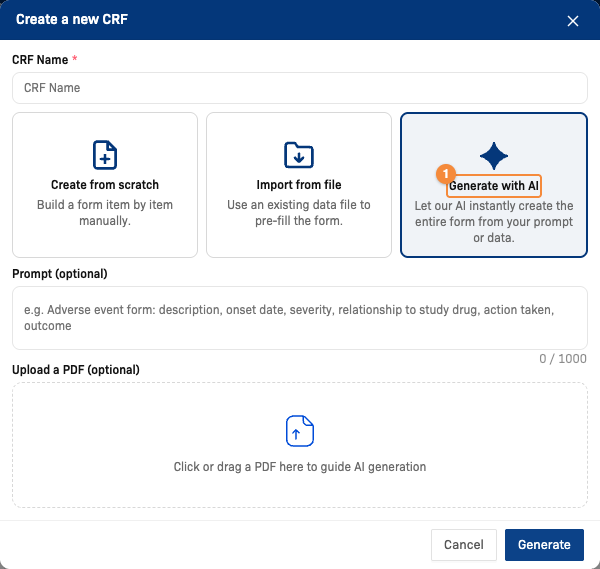The height and width of the screenshot is (569, 600).
Task: Focus the Prompt text area
Action: tap(300, 318)
